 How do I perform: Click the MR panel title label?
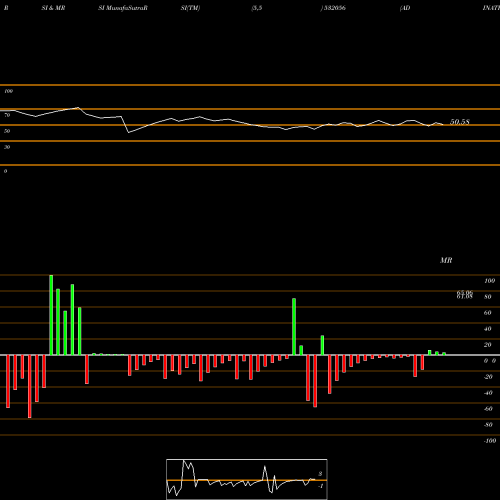click(446, 260)
